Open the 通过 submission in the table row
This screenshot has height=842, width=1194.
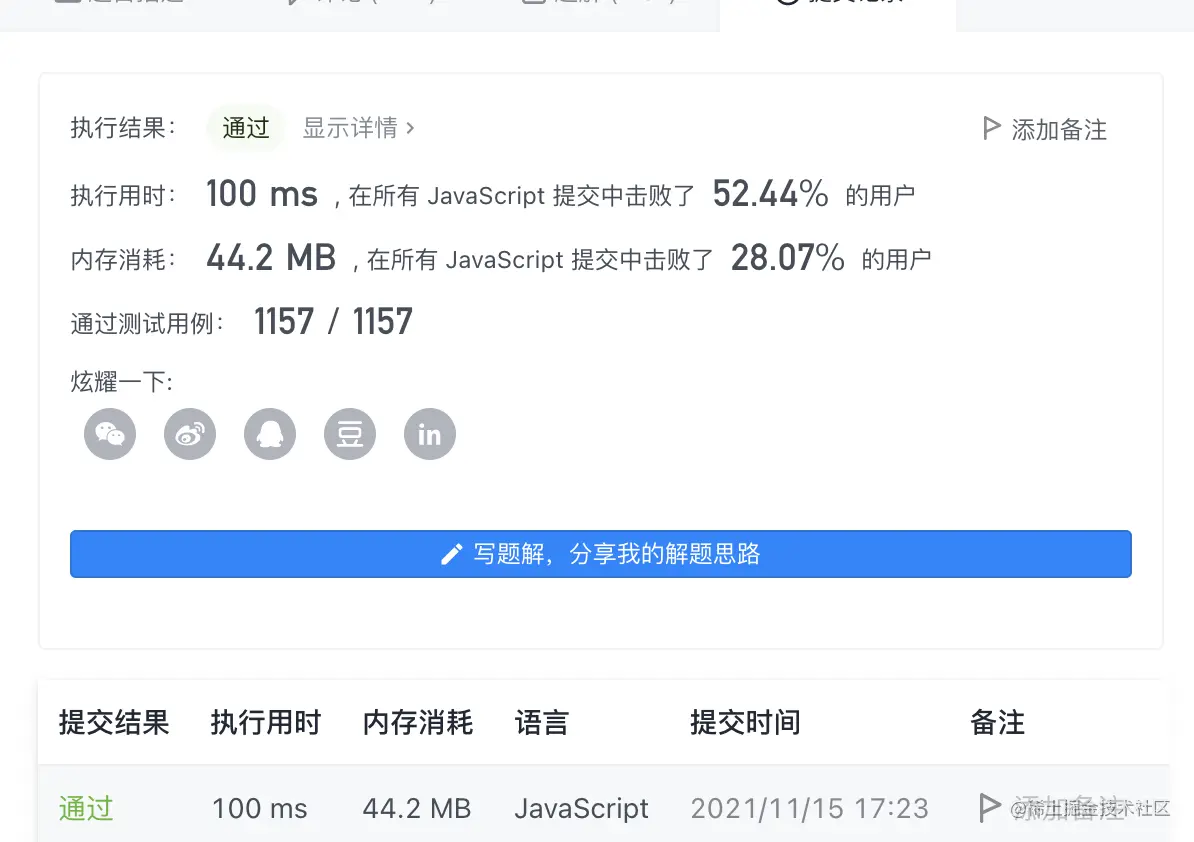(x=86, y=808)
